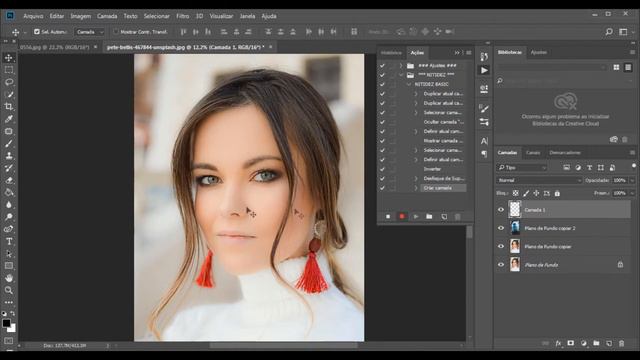Open the layer filter Tipo dropdown
640x360 pixels.
(522, 168)
